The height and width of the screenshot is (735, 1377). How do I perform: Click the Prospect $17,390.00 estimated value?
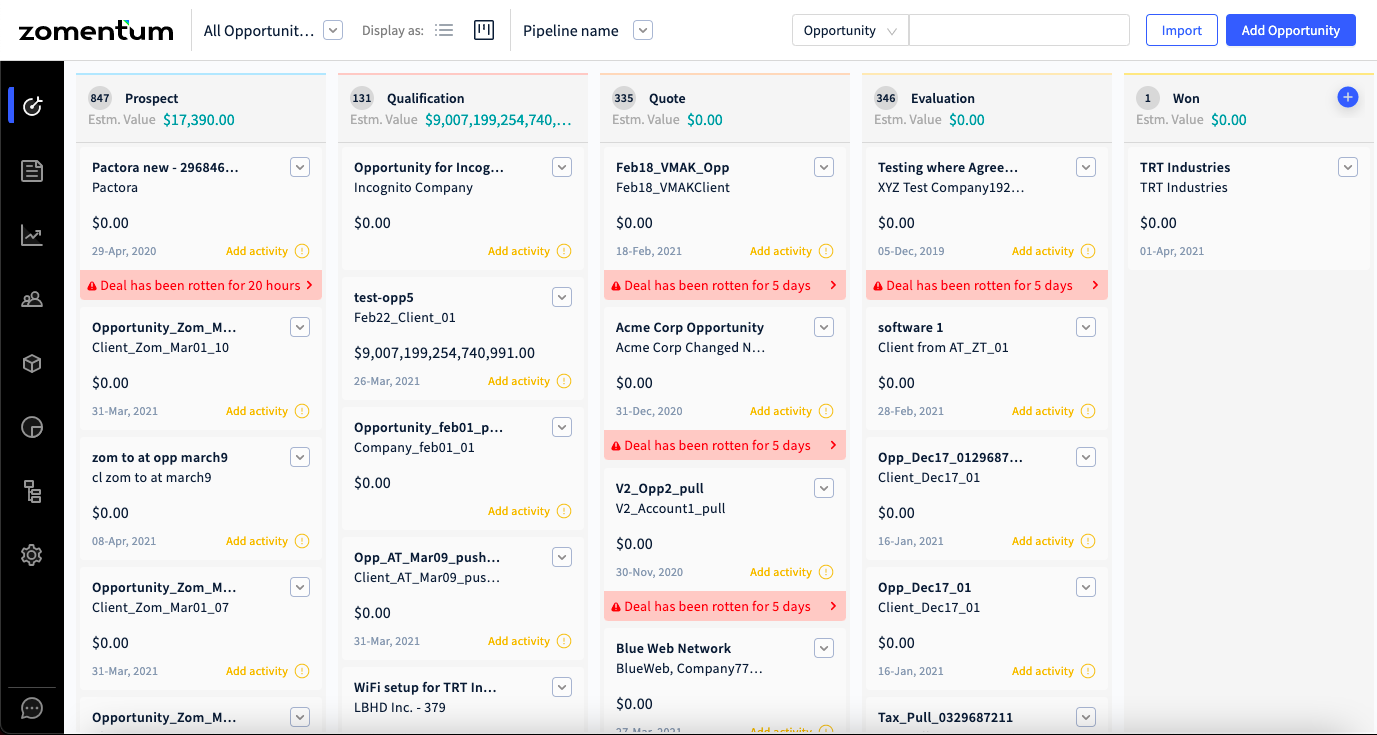[199, 120]
